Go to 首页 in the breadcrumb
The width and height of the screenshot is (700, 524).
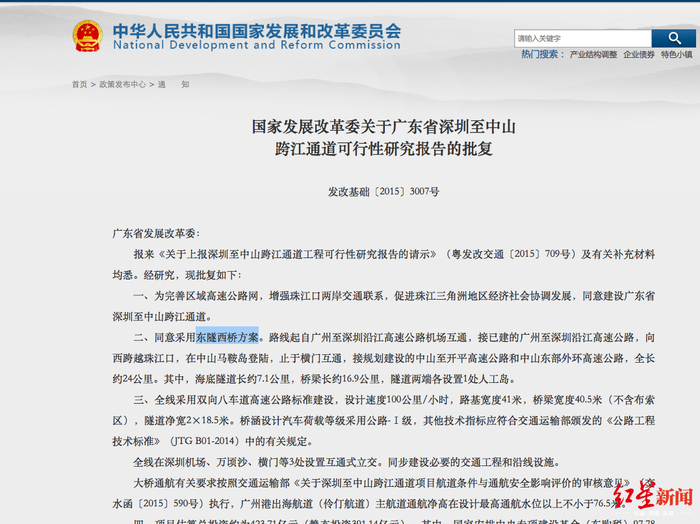[79, 84]
